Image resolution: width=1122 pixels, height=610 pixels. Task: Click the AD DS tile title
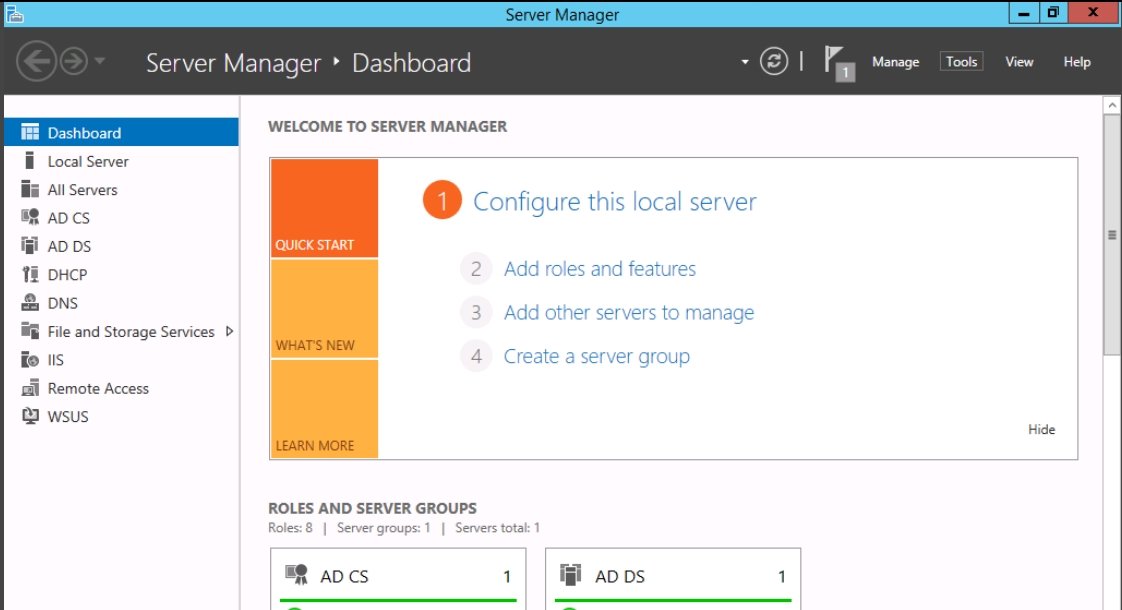pos(620,576)
